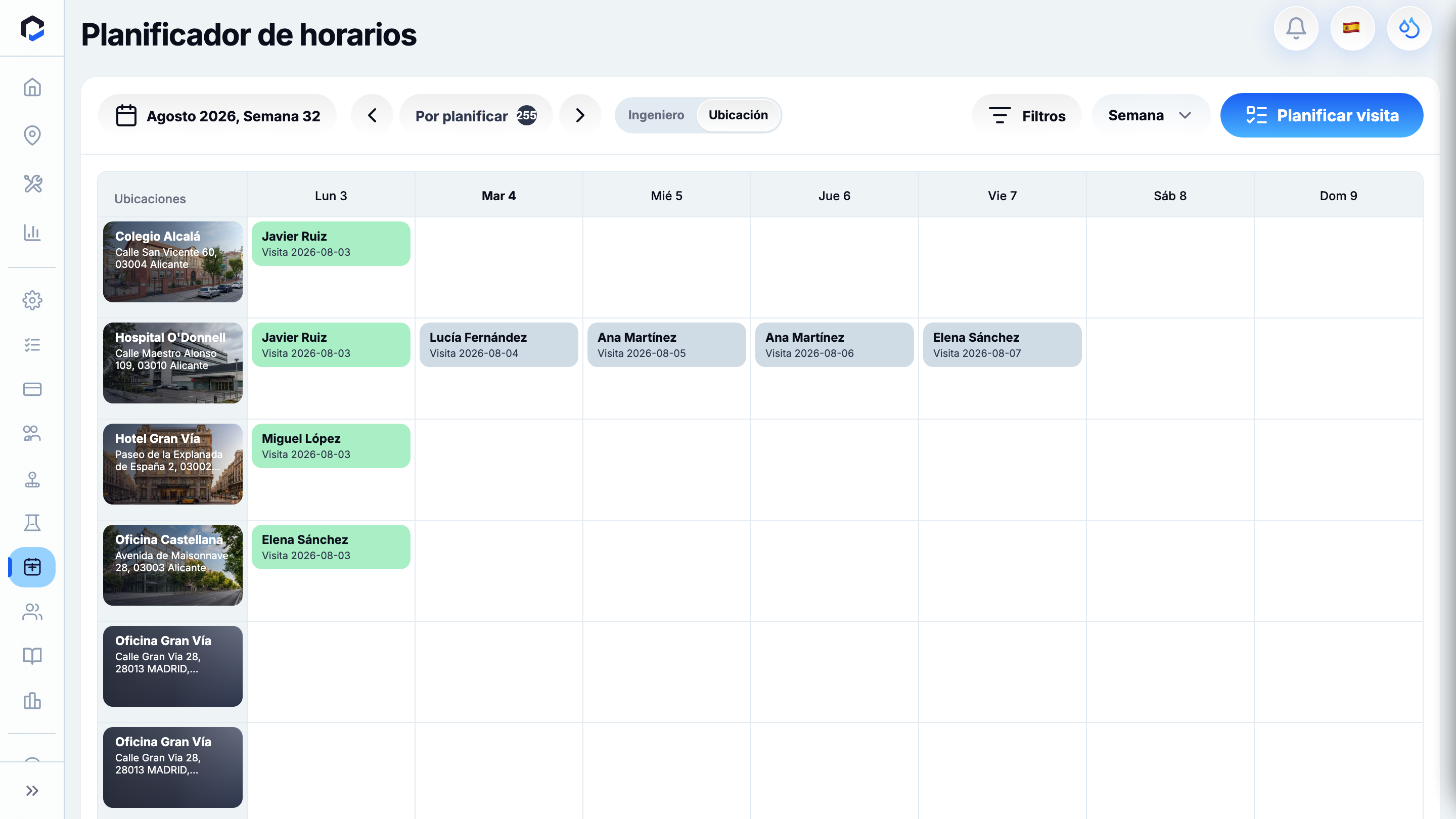Click Planificar visita button

tap(1322, 115)
